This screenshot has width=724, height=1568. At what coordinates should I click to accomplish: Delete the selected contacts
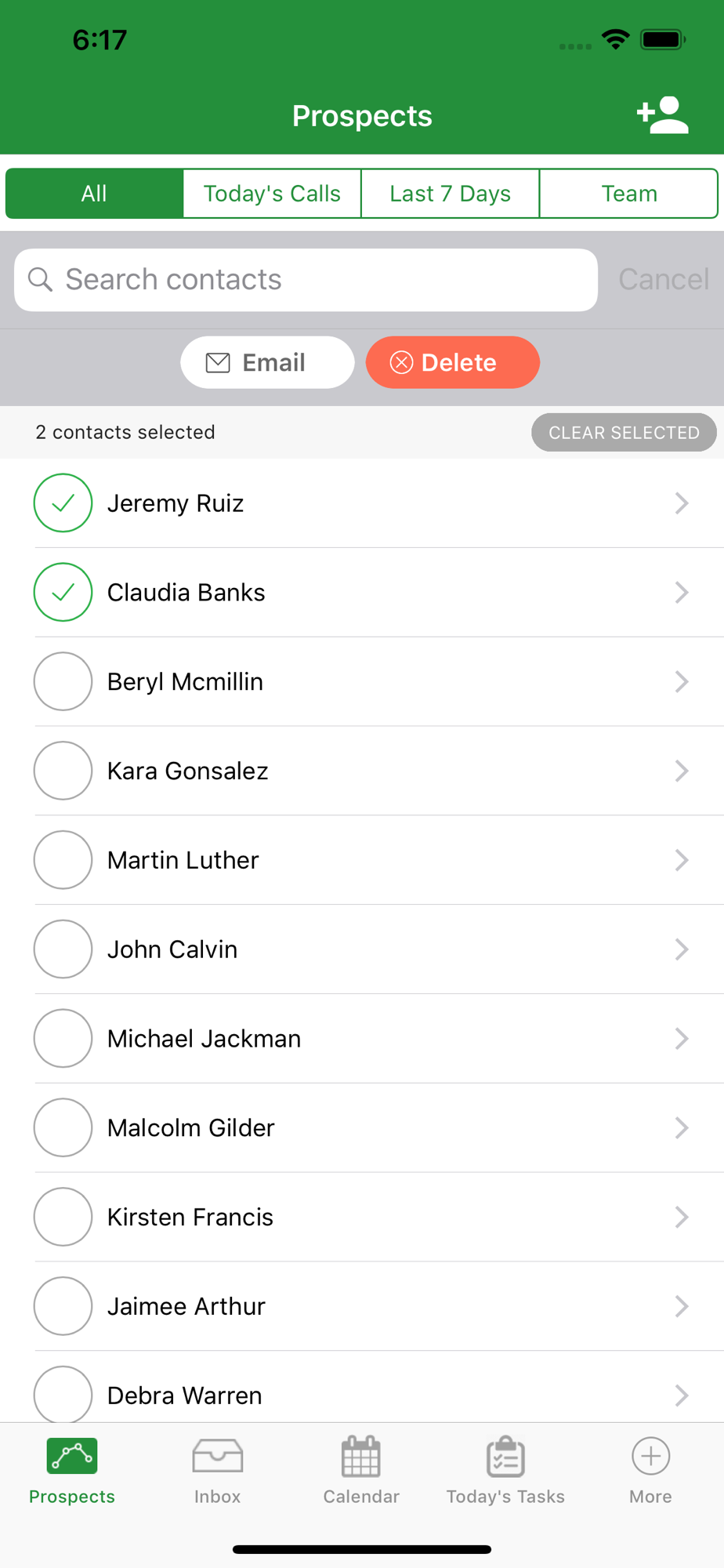tap(453, 362)
